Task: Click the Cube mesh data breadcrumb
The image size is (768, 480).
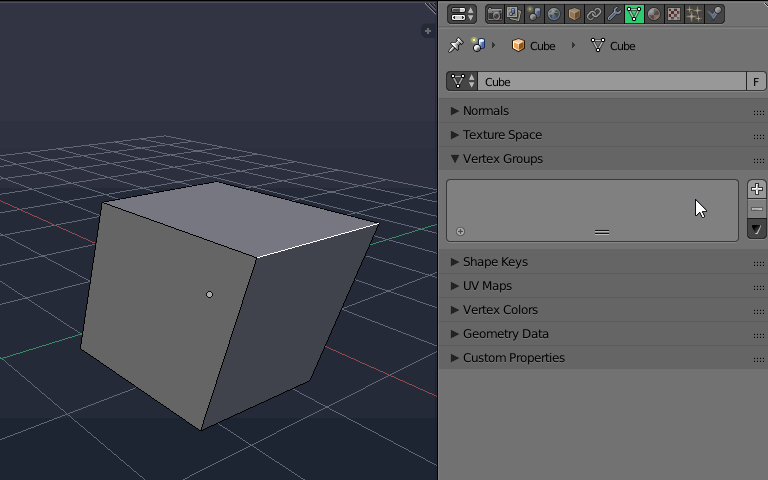Action: tap(613, 46)
